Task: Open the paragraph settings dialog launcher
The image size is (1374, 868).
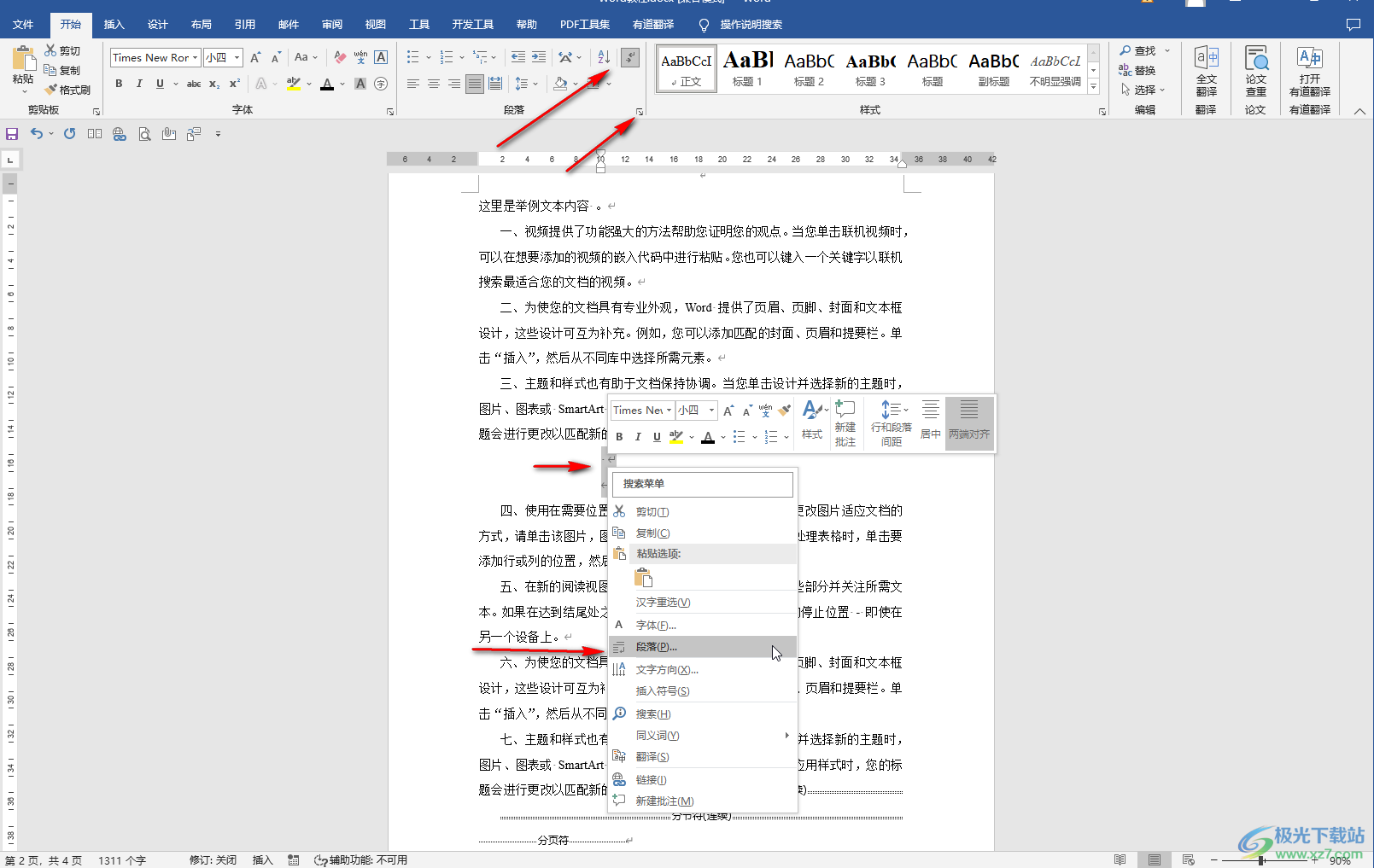Action: [x=639, y=111]
